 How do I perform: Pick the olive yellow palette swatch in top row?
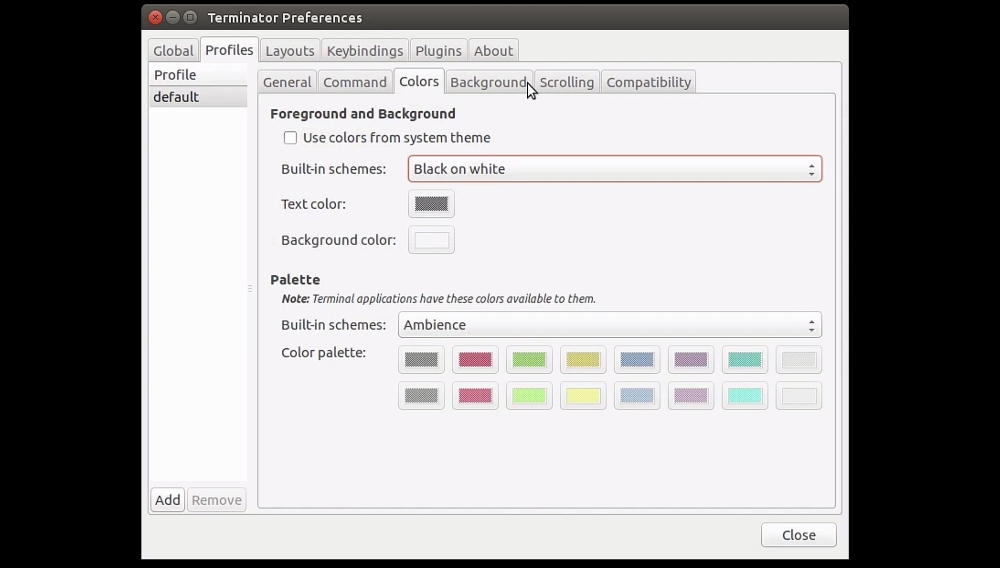(583, 360)
